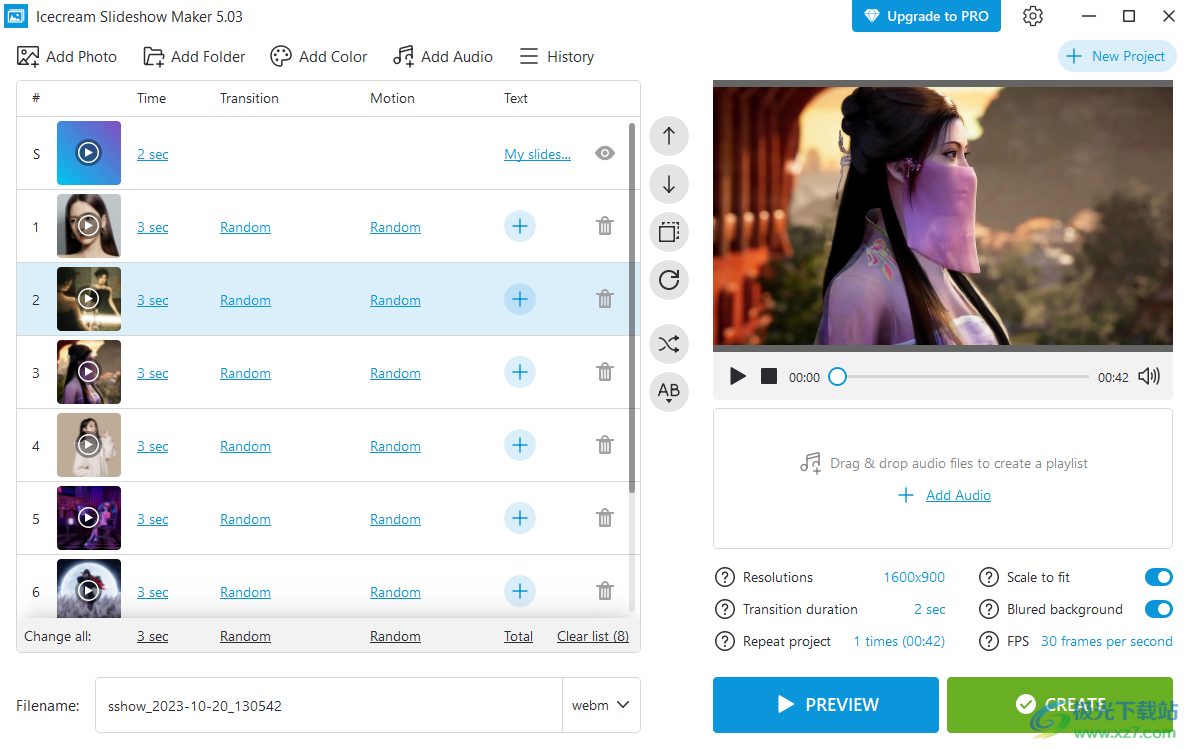
Task: Change slide 2 Motion Random setting
Action: pyautogui.click(x=395, y=300)
